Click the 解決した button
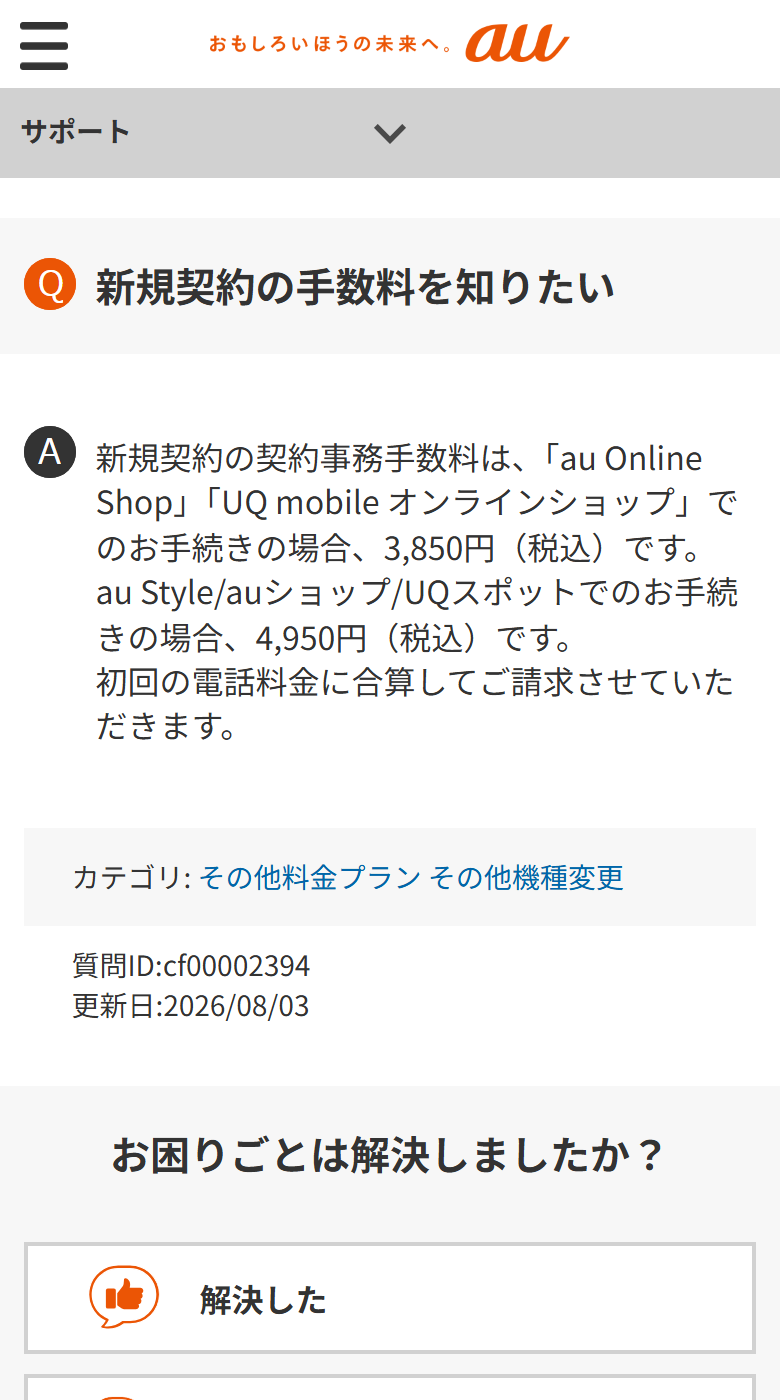This screenshot has width=780, height=1400. pyautogui.click(x=390, y=1299)
